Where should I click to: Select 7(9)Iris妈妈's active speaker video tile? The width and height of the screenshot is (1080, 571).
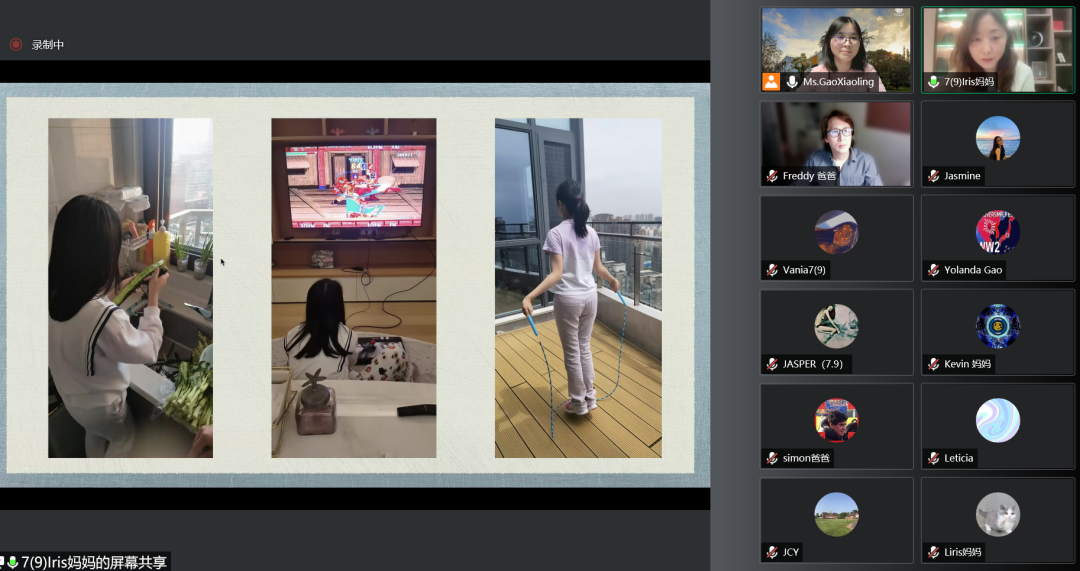tap(997, 50)
